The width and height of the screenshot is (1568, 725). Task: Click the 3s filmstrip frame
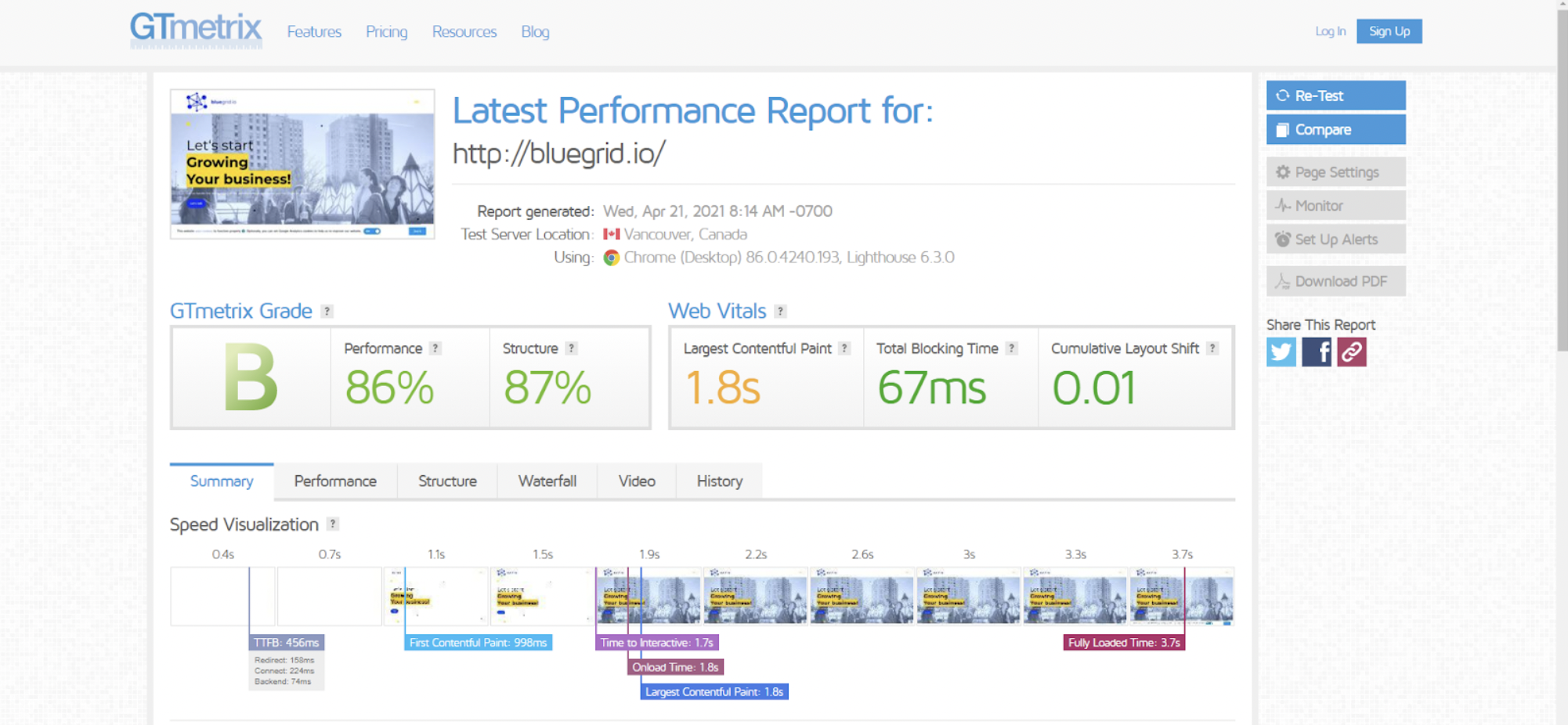[968, 596]
